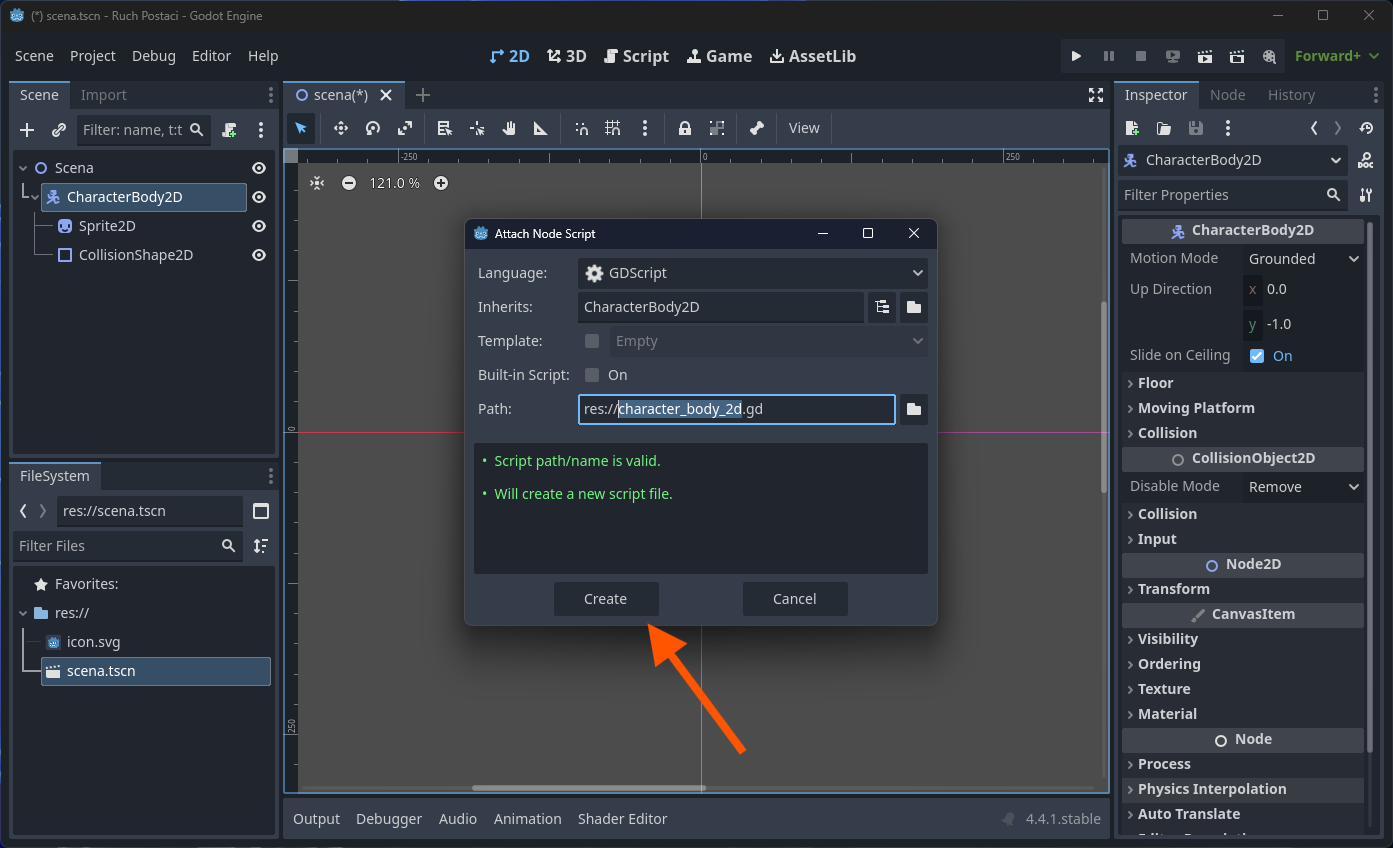Click Create in Attach Node Script
This screenshot has height=848, width=1393.
pos(606,599)
